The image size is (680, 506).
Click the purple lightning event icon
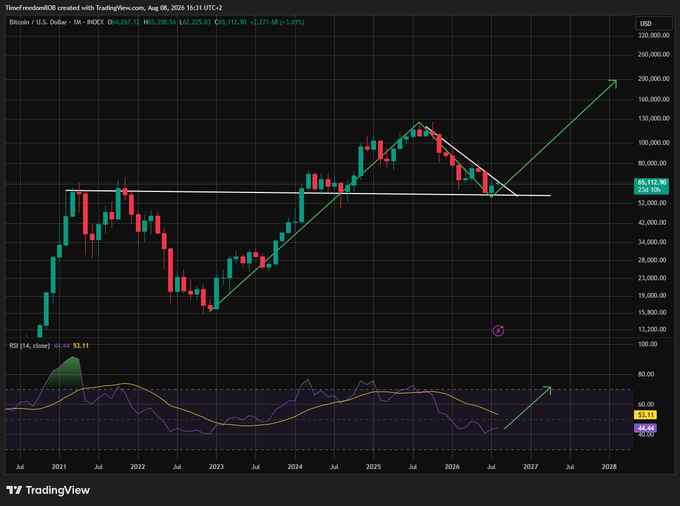498,331
